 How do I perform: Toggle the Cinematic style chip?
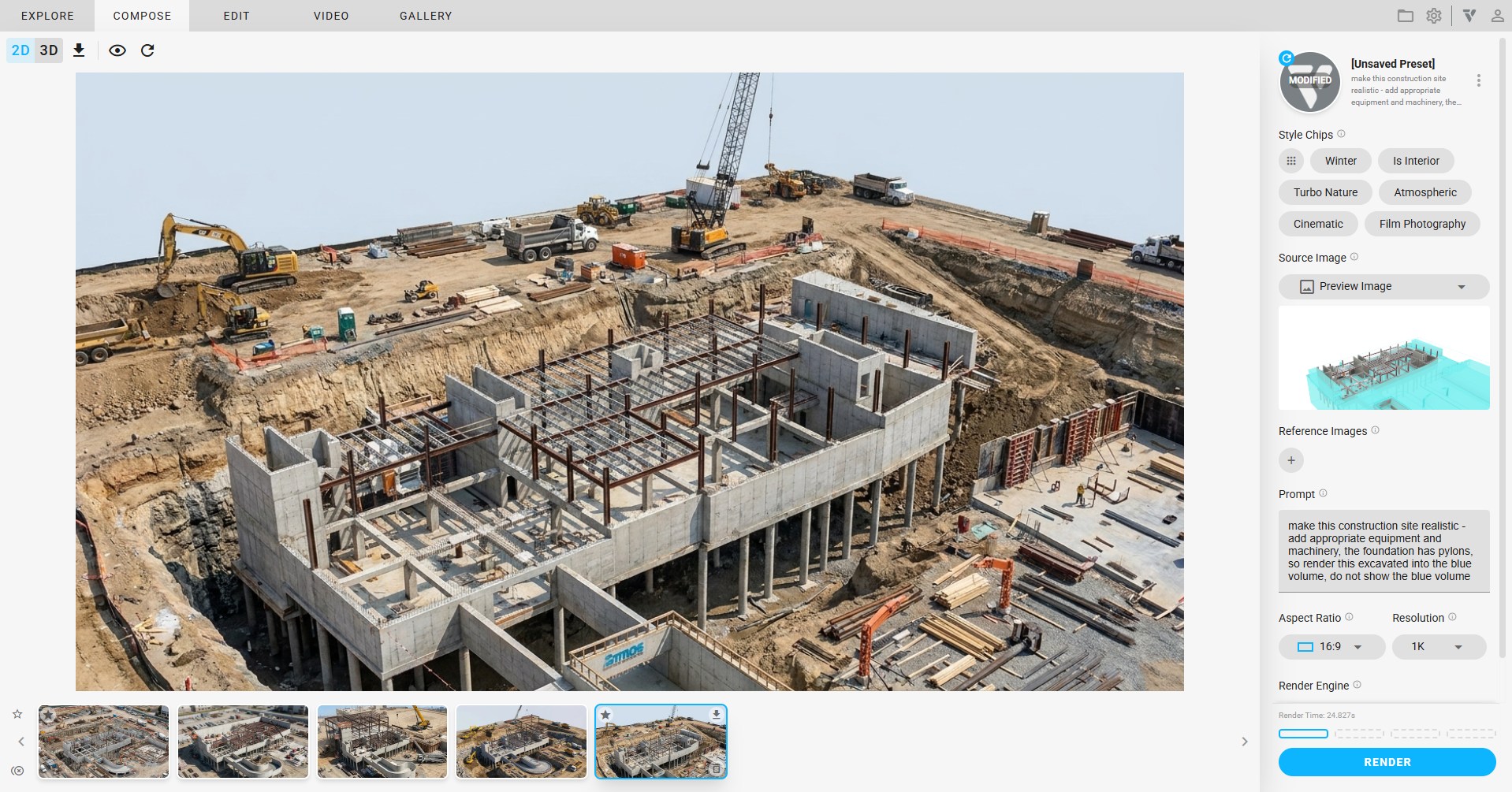pyautogui.click(x=1317, y=224)
